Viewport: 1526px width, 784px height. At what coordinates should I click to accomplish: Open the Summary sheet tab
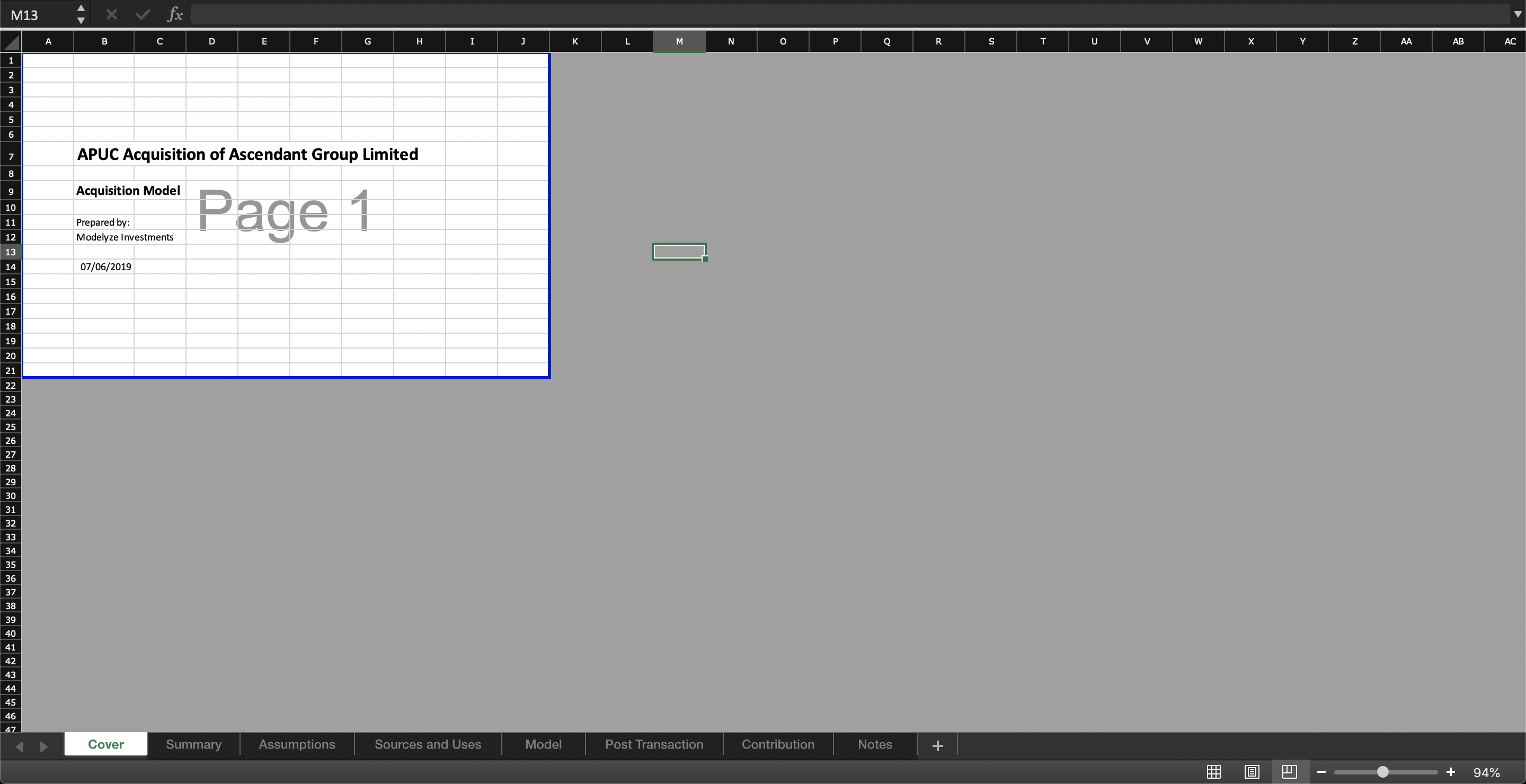194,744
